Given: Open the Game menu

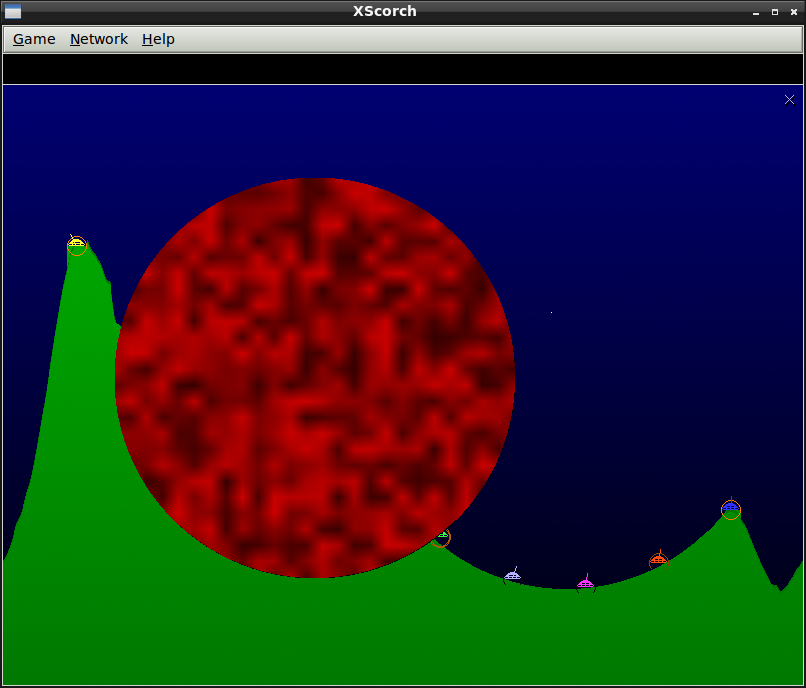Looking at the screenshot, I should (x=34, y=39).
